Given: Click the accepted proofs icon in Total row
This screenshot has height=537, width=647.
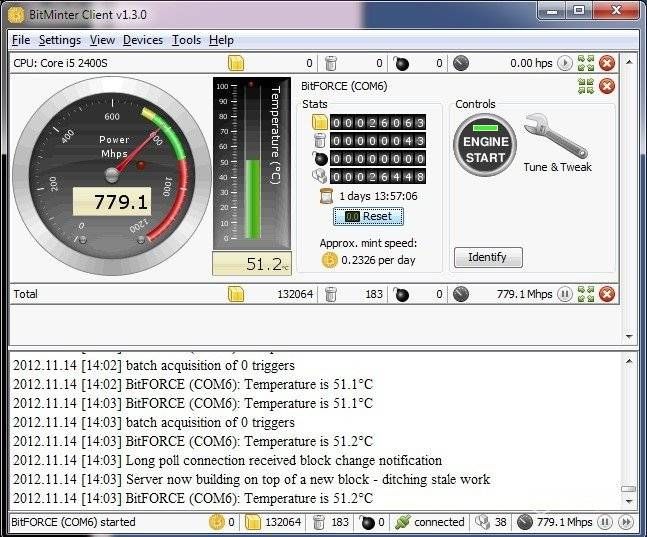Looking at the screenshot, I should point(236,294).
